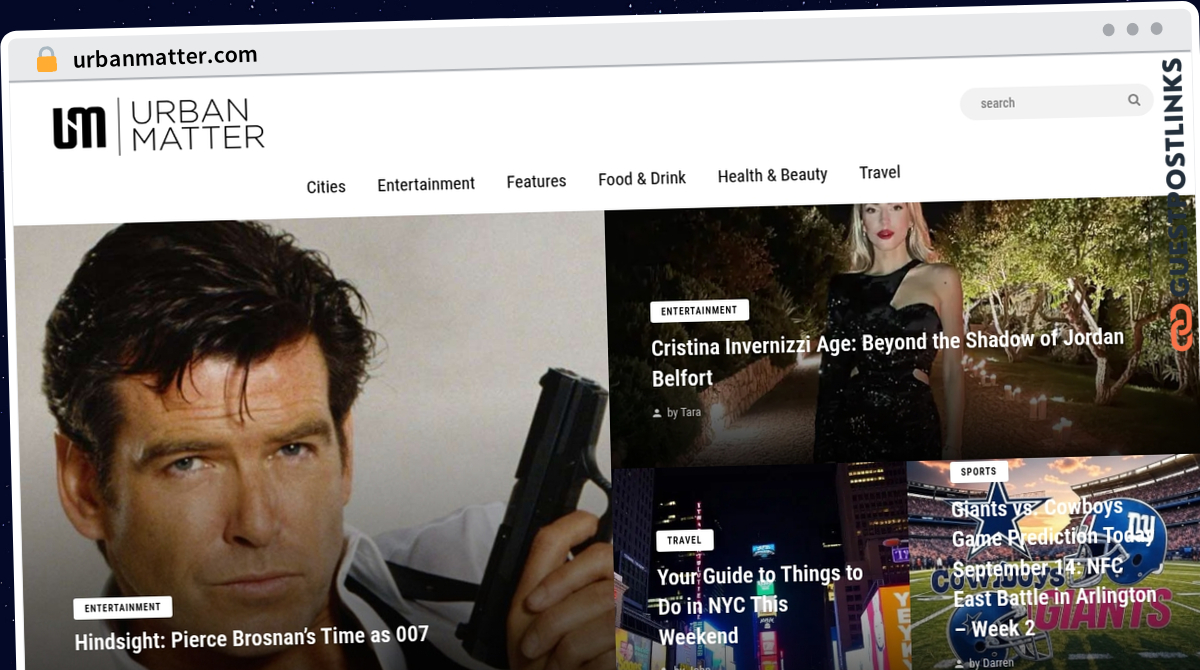
Task: Open the Features menu item
Action: coord(536,181)
